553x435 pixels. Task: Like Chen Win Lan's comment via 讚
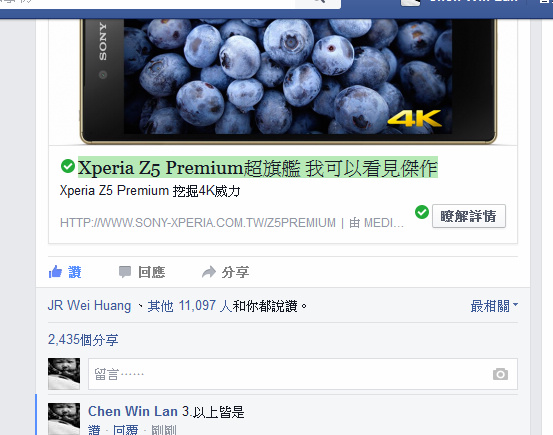94,430
